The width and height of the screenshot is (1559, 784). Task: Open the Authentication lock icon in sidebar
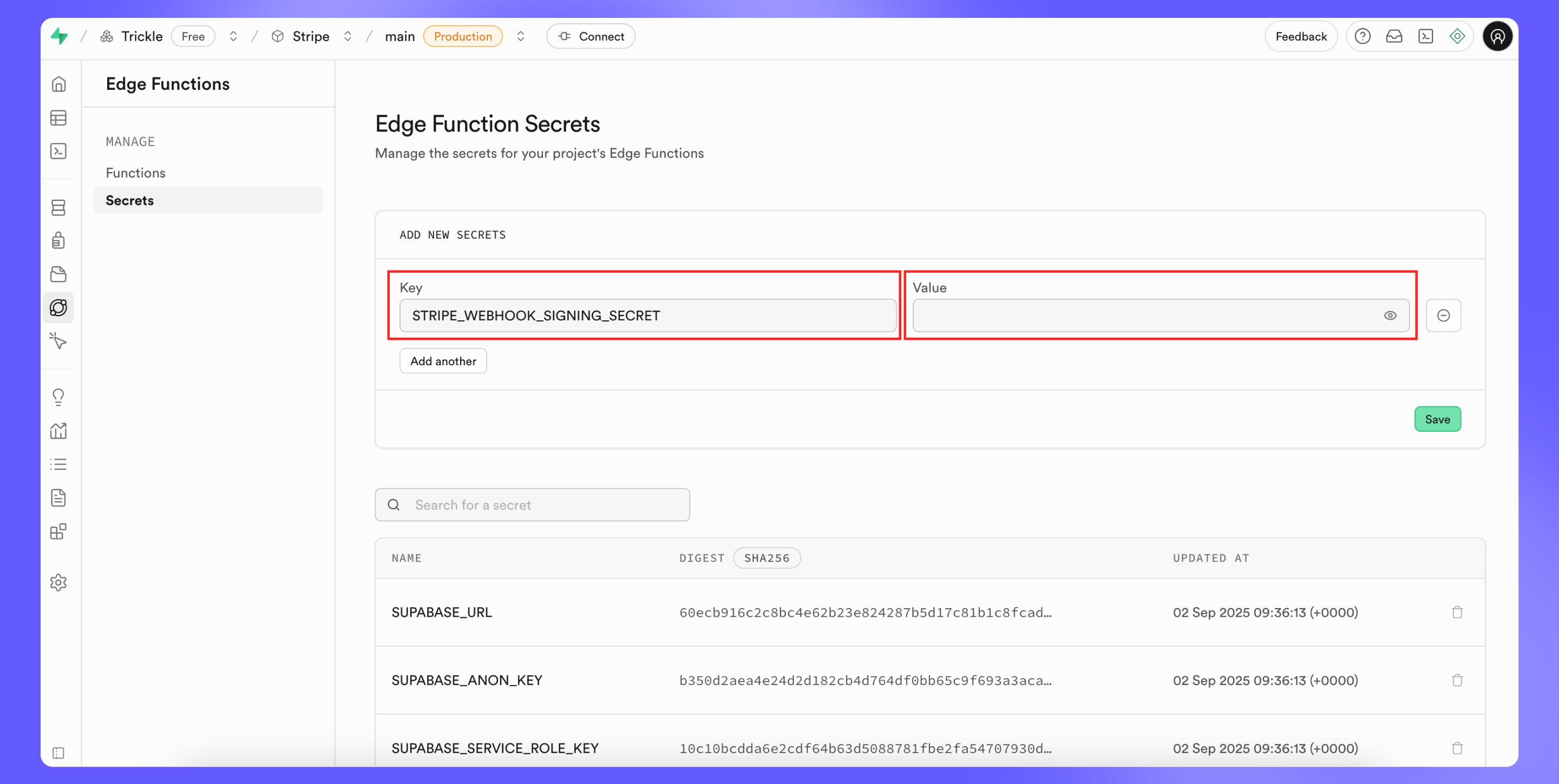click(x=58, y=241)
